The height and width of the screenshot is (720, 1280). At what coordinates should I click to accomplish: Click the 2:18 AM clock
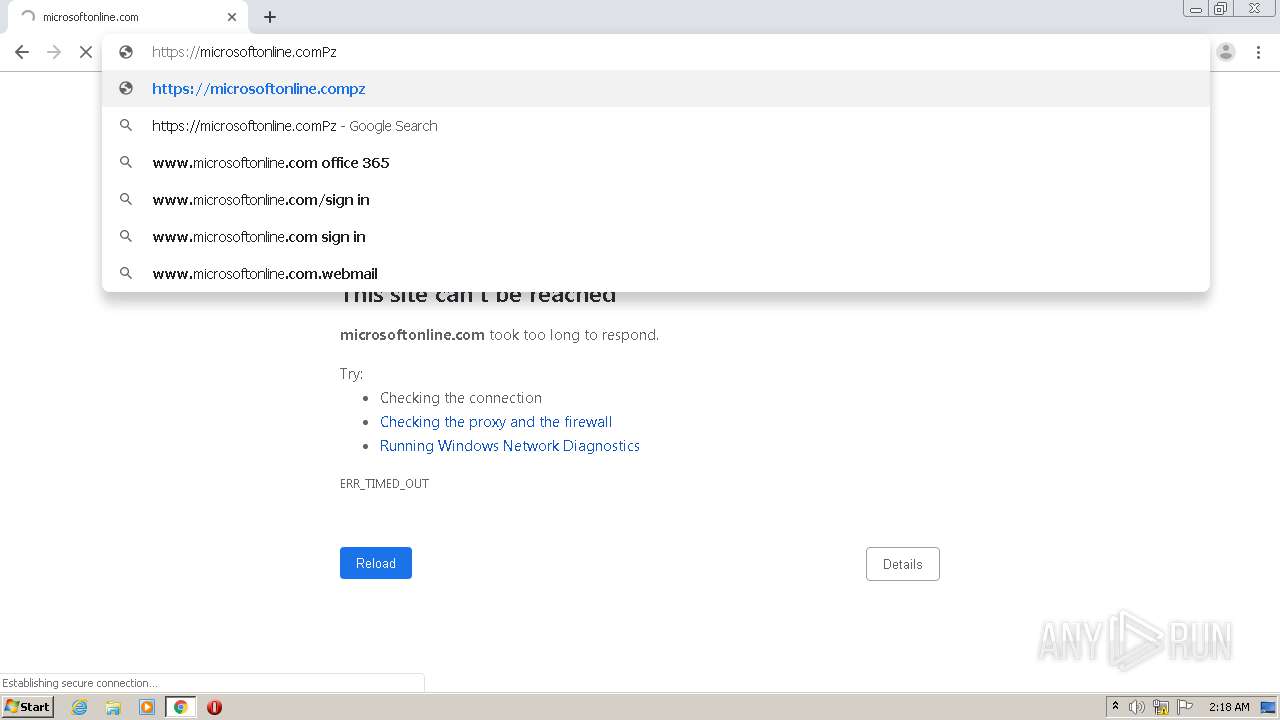tap(1229, 707)
